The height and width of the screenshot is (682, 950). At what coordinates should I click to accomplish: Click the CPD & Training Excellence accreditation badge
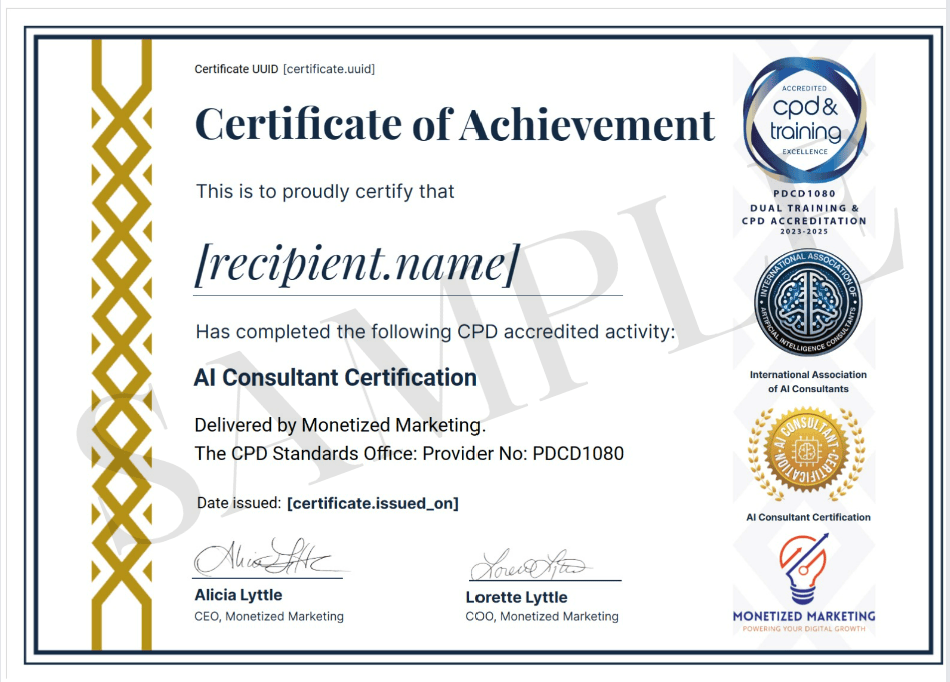805,119
